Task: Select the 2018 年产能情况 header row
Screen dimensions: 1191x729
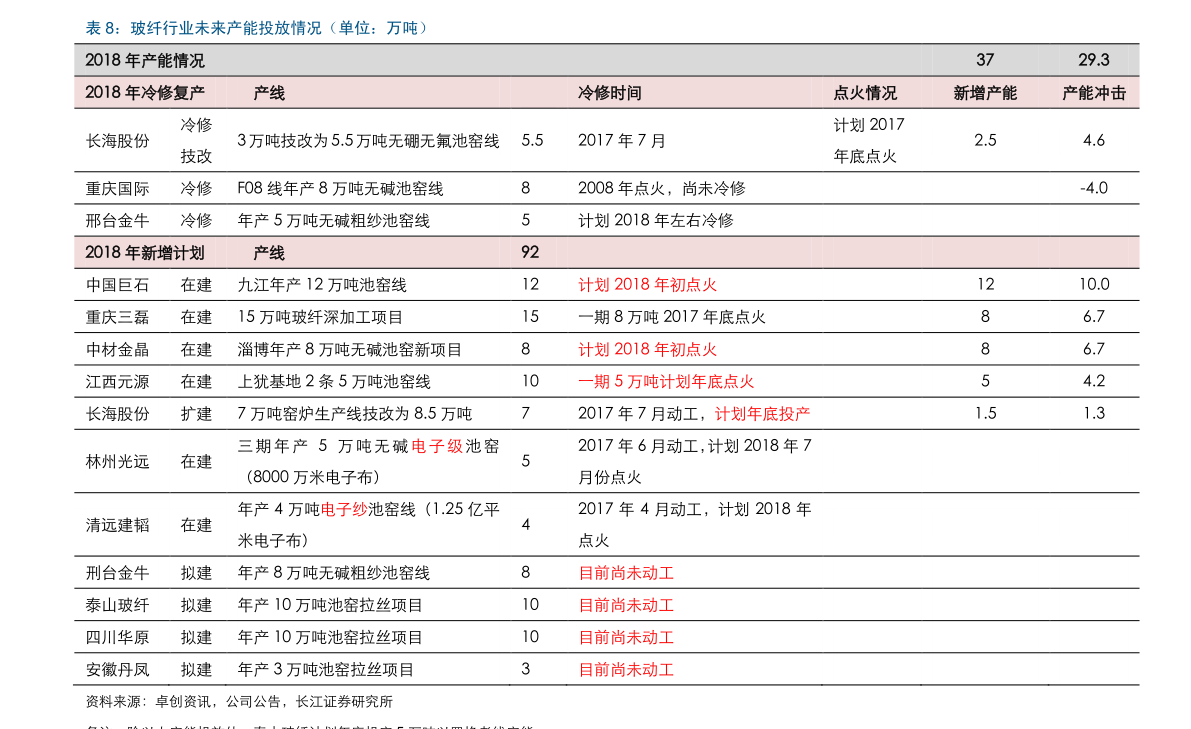Action: 606,60
